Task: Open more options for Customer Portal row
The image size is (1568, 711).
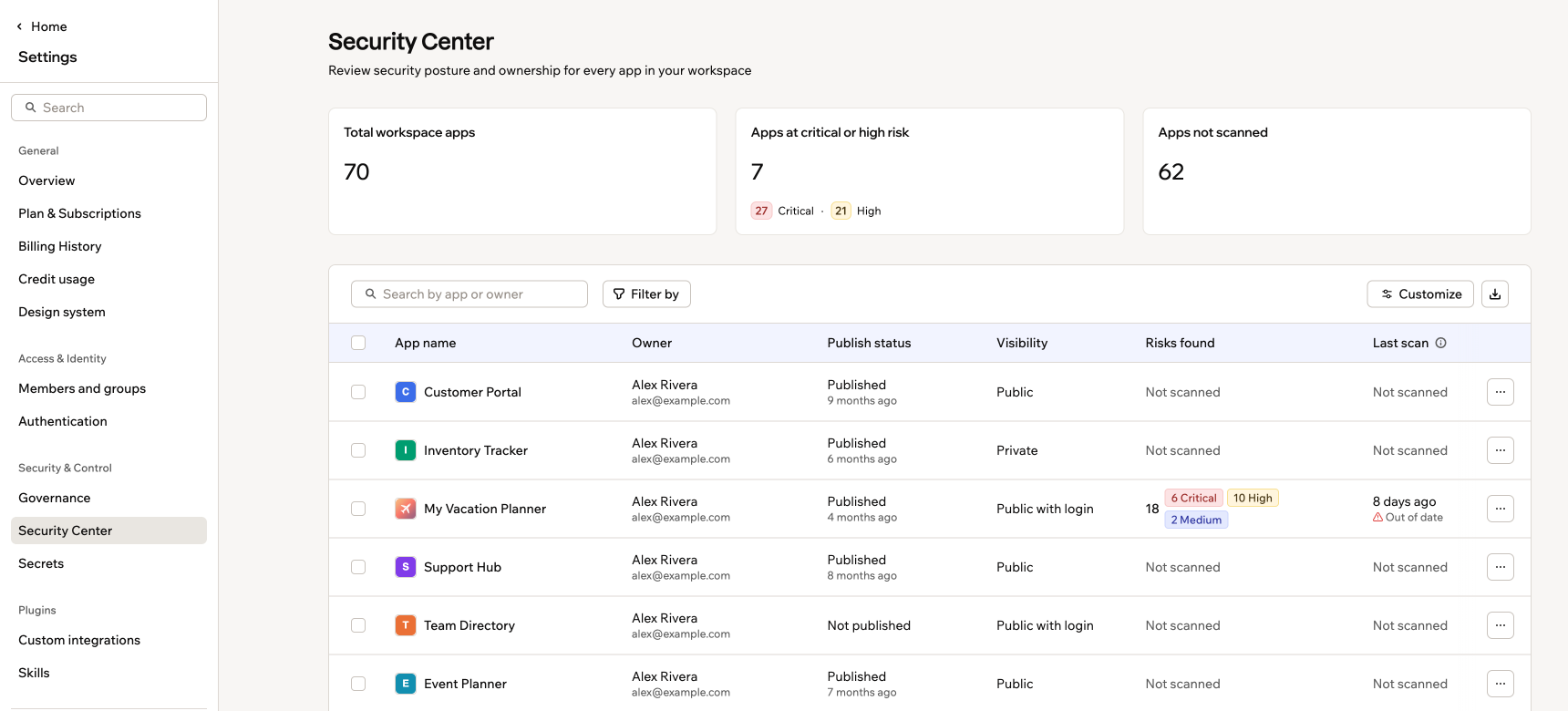Action: (1501, 392)
